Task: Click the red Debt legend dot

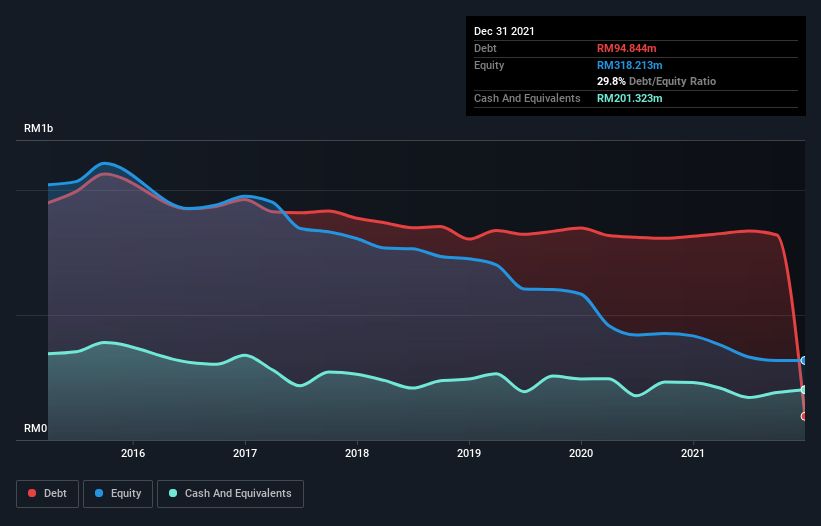Action: [32, 493]
